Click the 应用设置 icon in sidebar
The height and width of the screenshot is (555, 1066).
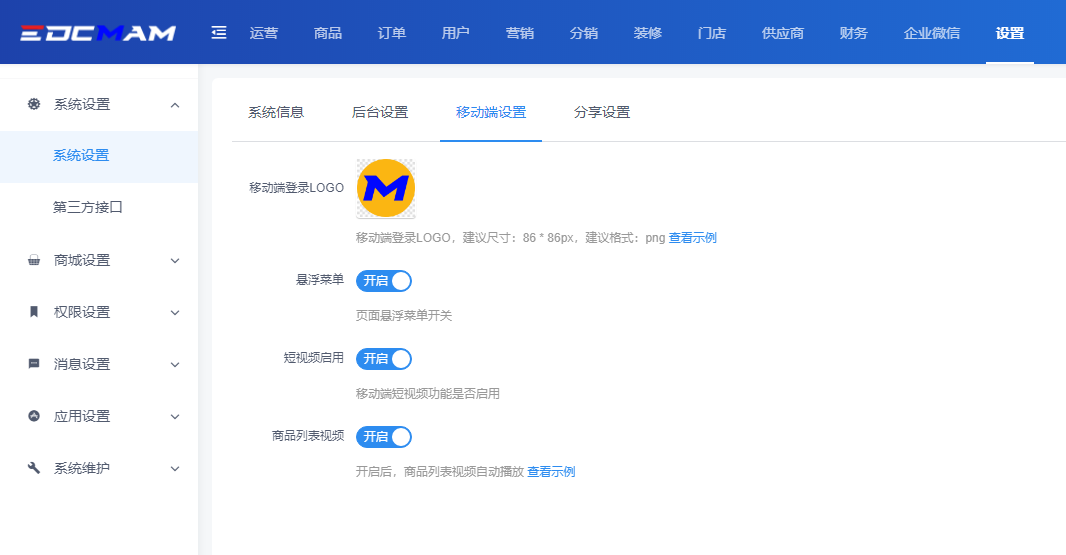coord(34,416)
